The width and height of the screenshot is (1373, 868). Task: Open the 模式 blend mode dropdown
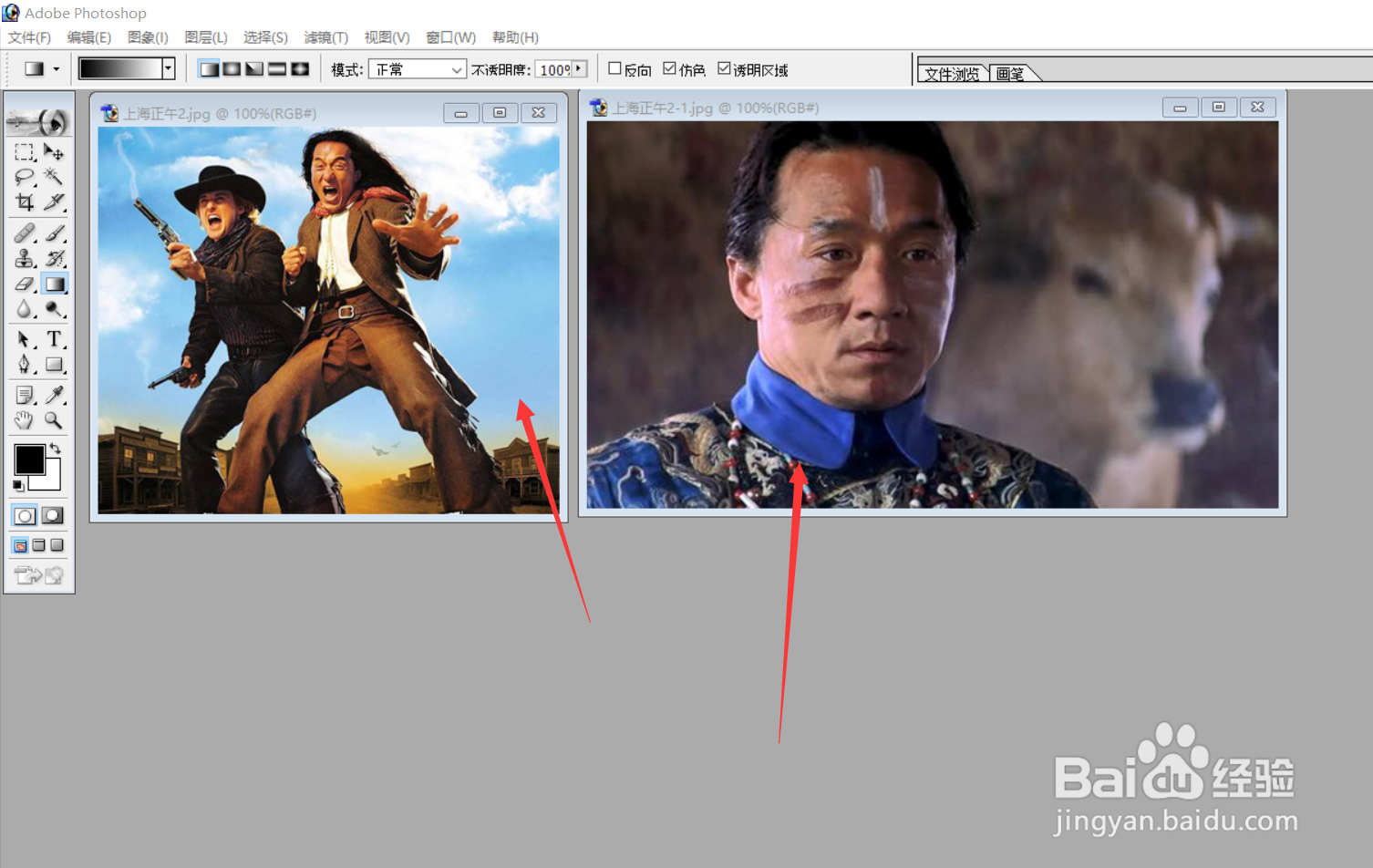click(418, 69)
